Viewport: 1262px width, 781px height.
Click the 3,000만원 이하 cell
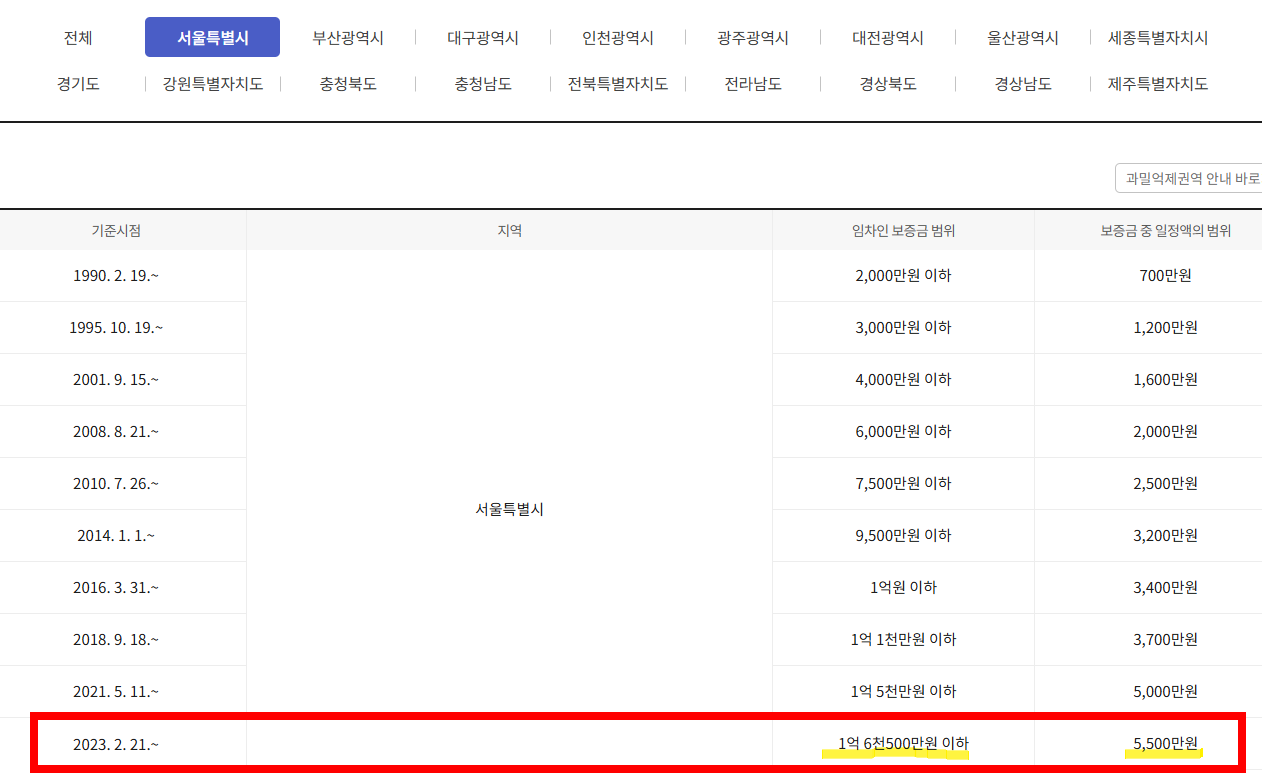pos(903,327)
